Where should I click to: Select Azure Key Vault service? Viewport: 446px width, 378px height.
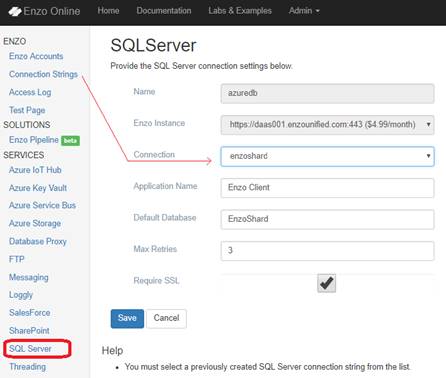click(x=38, y=188)
